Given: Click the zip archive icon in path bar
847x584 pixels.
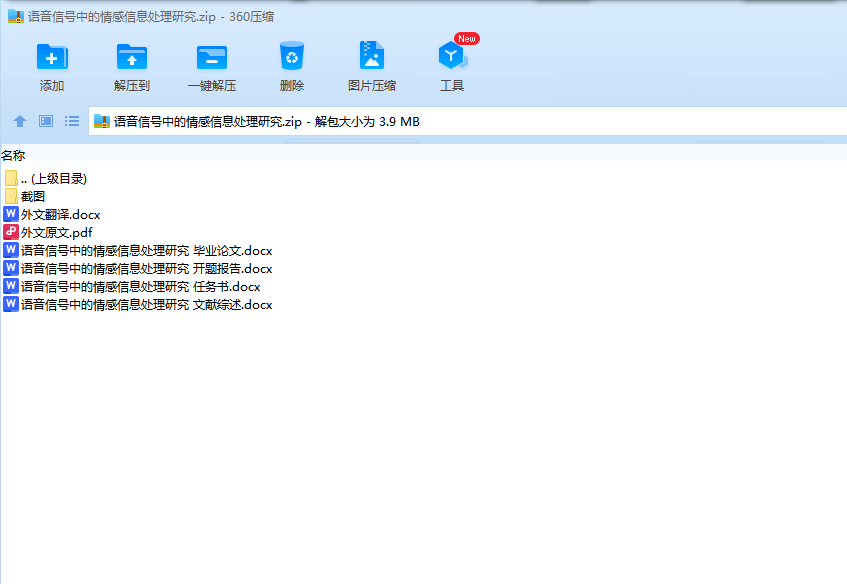Looking at the screenshot, I should 102,121.
